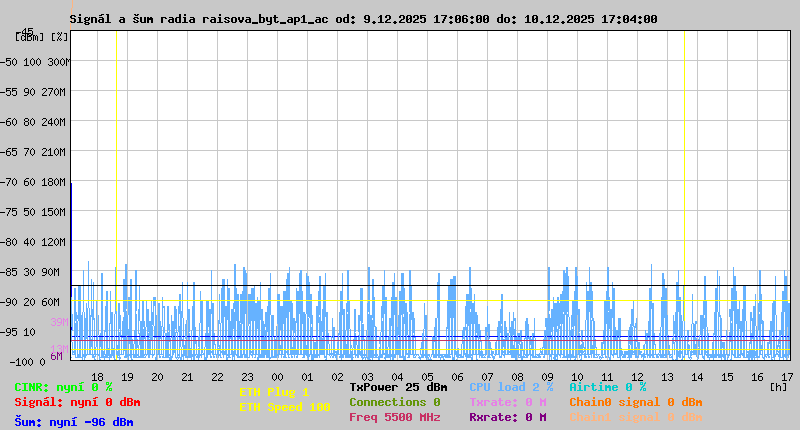Click the blue Šum -96 dBm legend entry
The height and width of the screenshot is (430, 800).
pyautogui.click(x=74, y=422)
